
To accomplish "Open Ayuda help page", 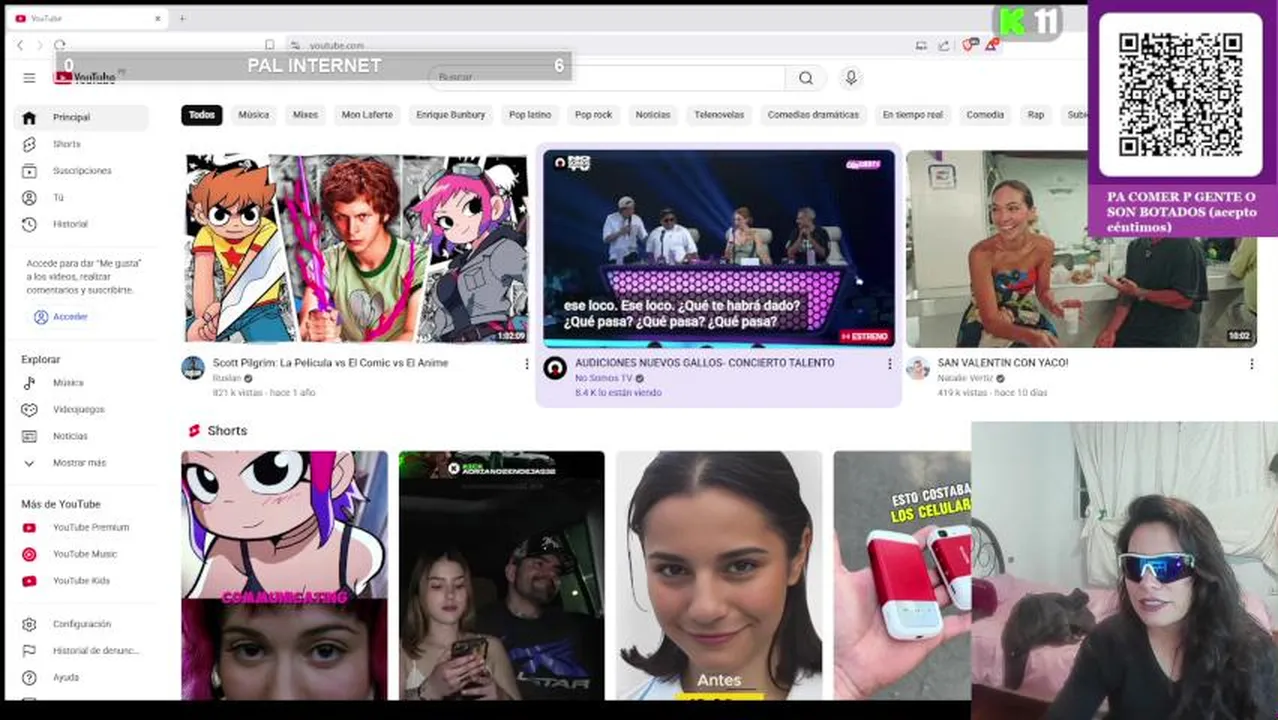I will (x=82, y=678).
